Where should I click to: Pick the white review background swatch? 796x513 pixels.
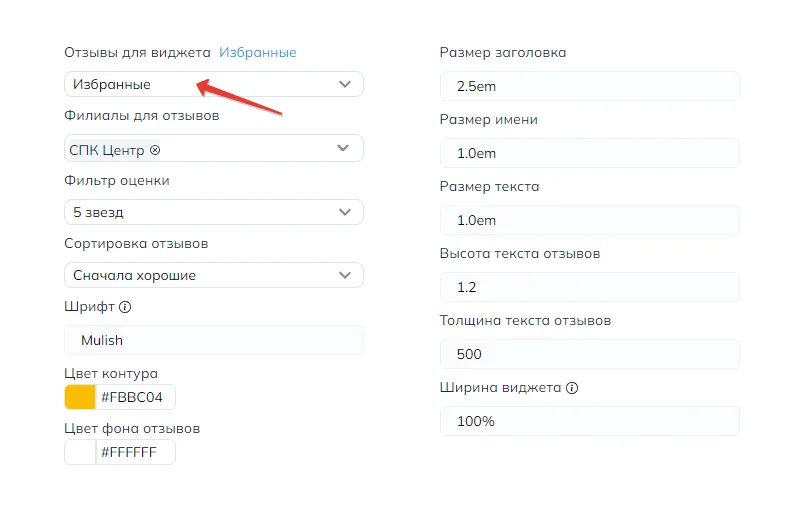pos(80,452)
